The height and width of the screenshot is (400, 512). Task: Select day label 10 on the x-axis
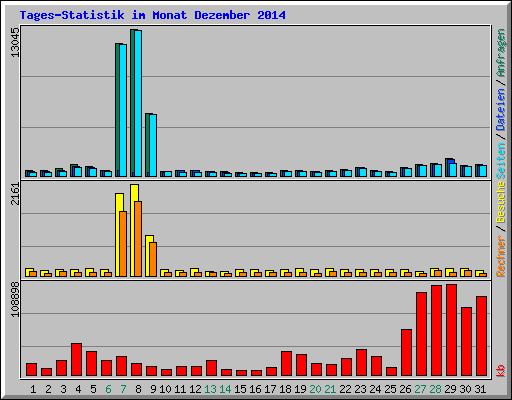tap(165, 389)
